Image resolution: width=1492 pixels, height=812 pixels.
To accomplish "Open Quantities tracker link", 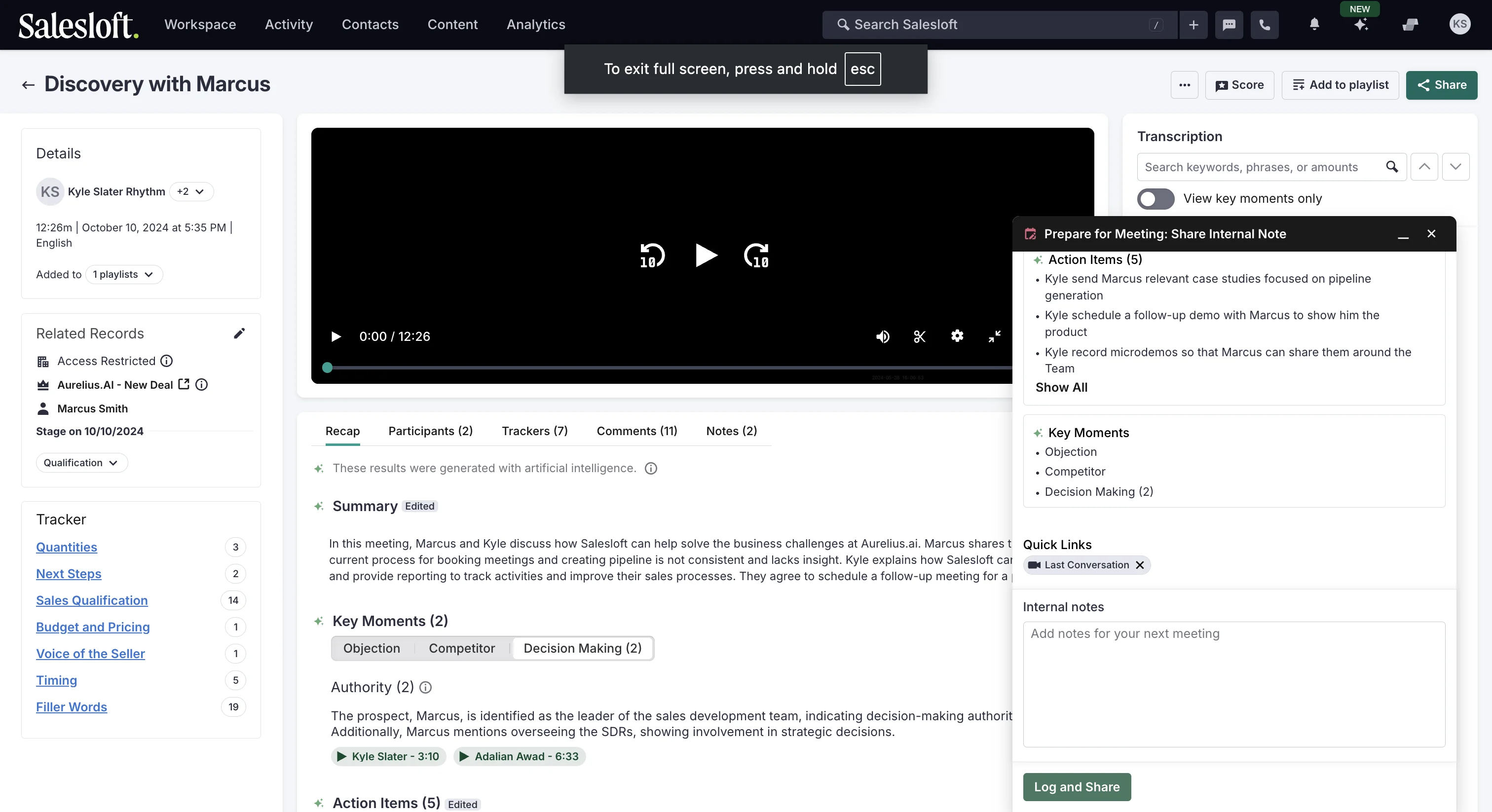I will 67,547.
